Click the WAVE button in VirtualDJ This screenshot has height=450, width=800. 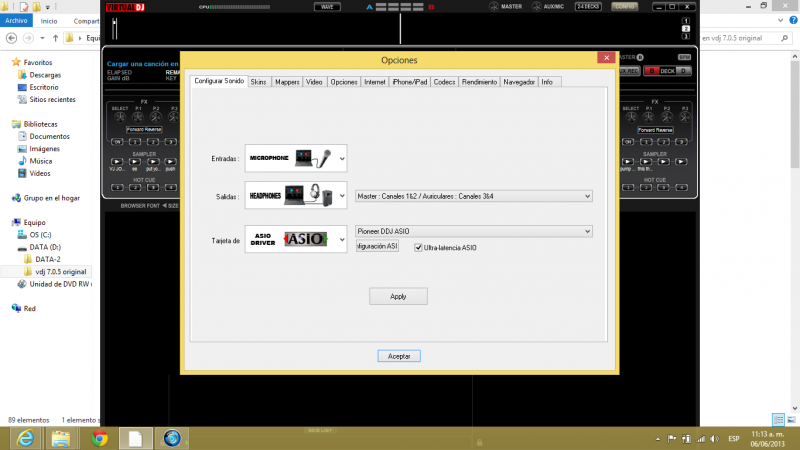(327, 7)
